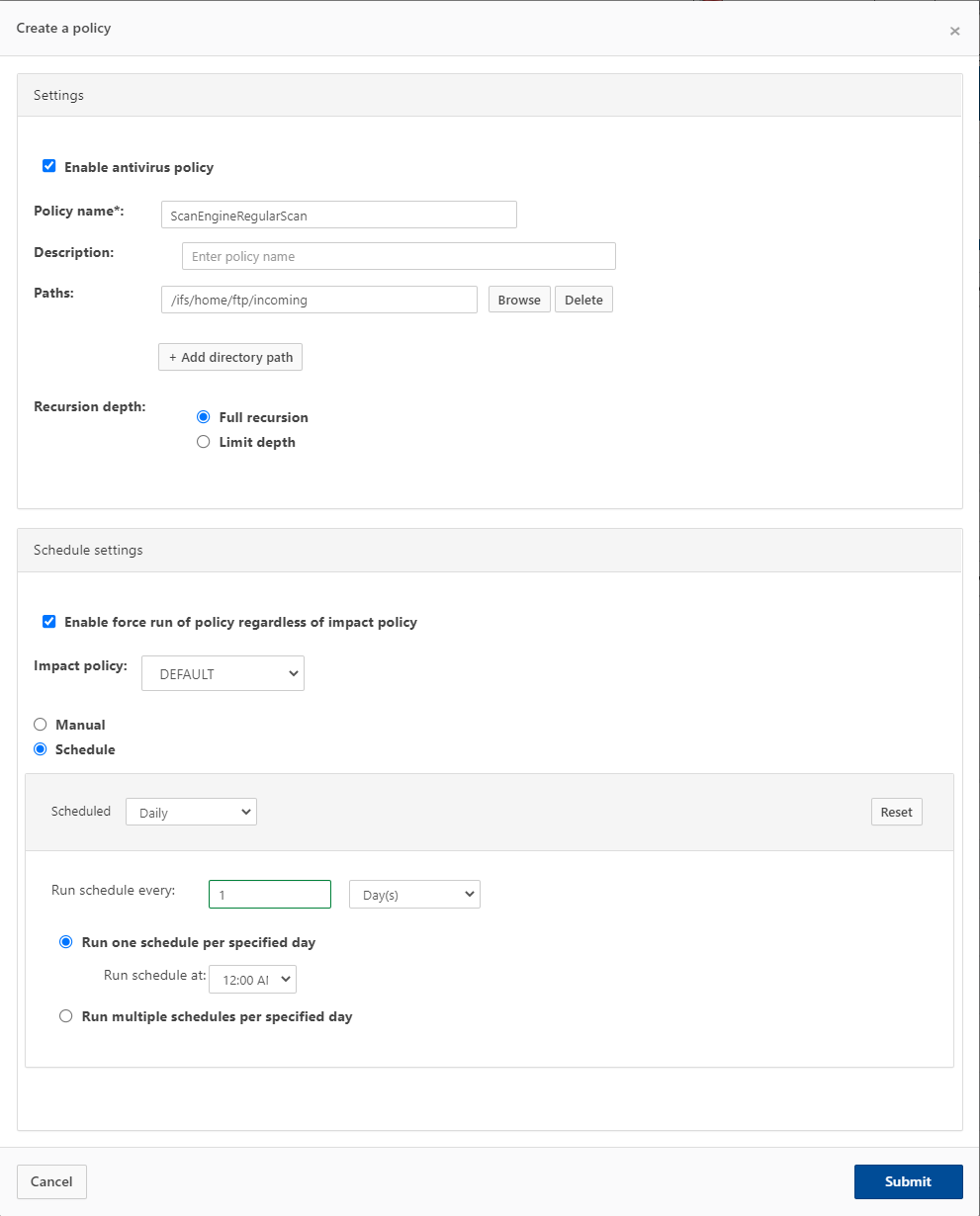This screenshot has height=1216, width=980.
Task: Open the Impact policy dropdown showing DEFAULT
Action: tap(222, 673)
